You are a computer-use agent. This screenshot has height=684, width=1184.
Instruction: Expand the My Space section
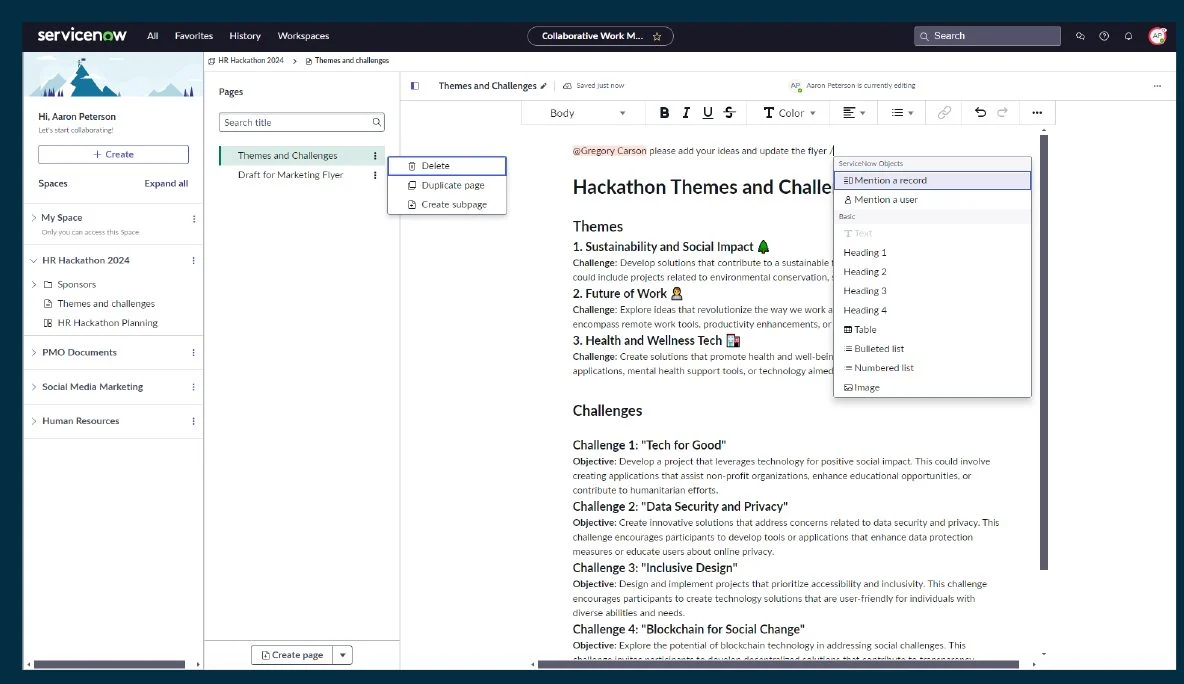click(34, 217)
